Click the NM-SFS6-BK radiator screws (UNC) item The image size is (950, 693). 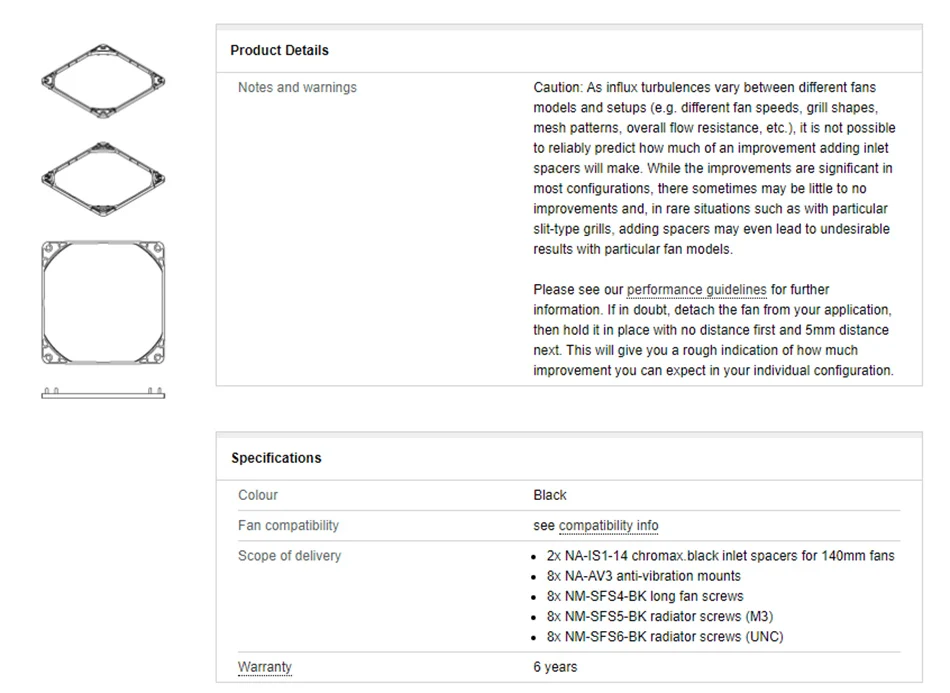pos(665,636)
